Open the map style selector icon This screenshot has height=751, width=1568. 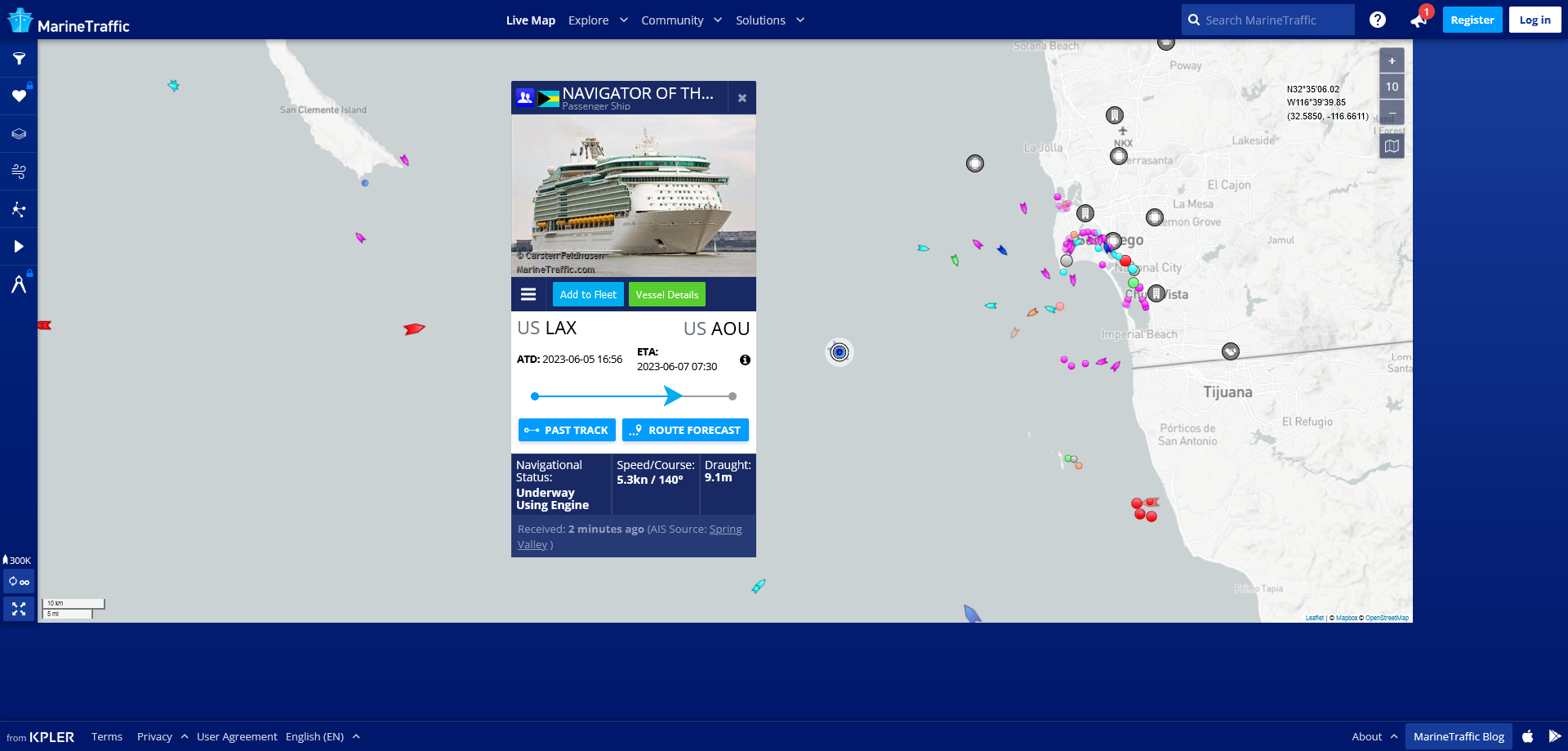(1392, 146)
